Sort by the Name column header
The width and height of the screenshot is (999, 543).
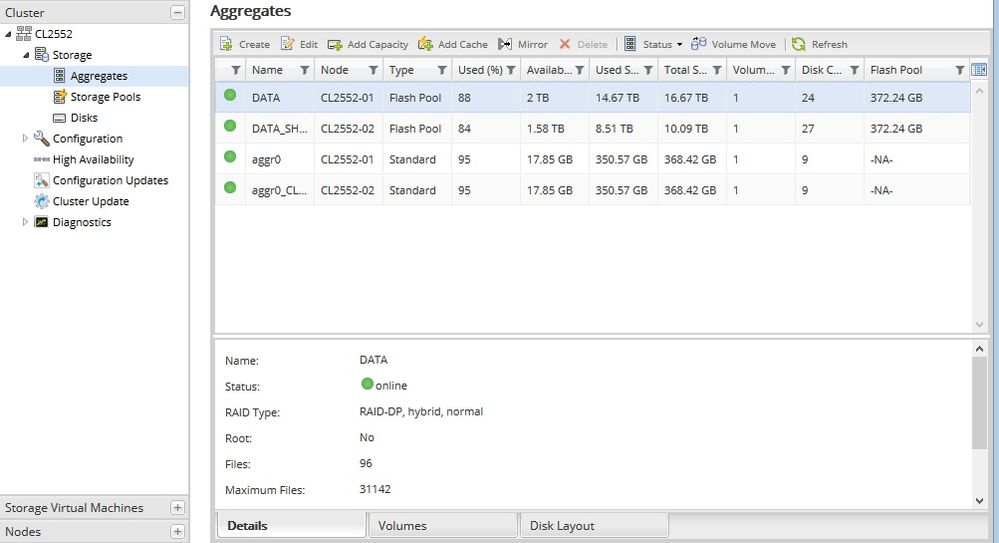(x=267, y=70)
